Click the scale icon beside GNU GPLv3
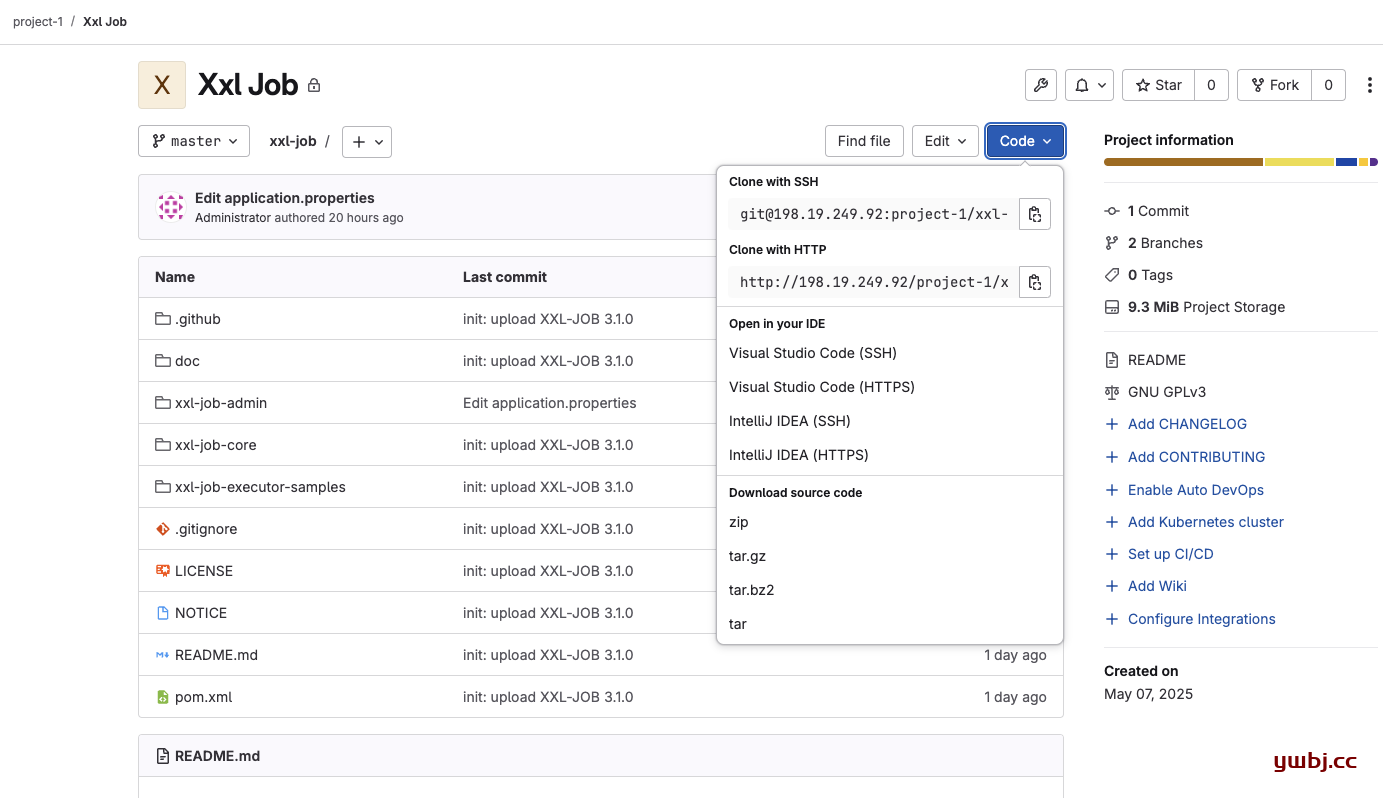Screen dimensions: 1383x798 pyautogui.click(x=1112, y=392)
